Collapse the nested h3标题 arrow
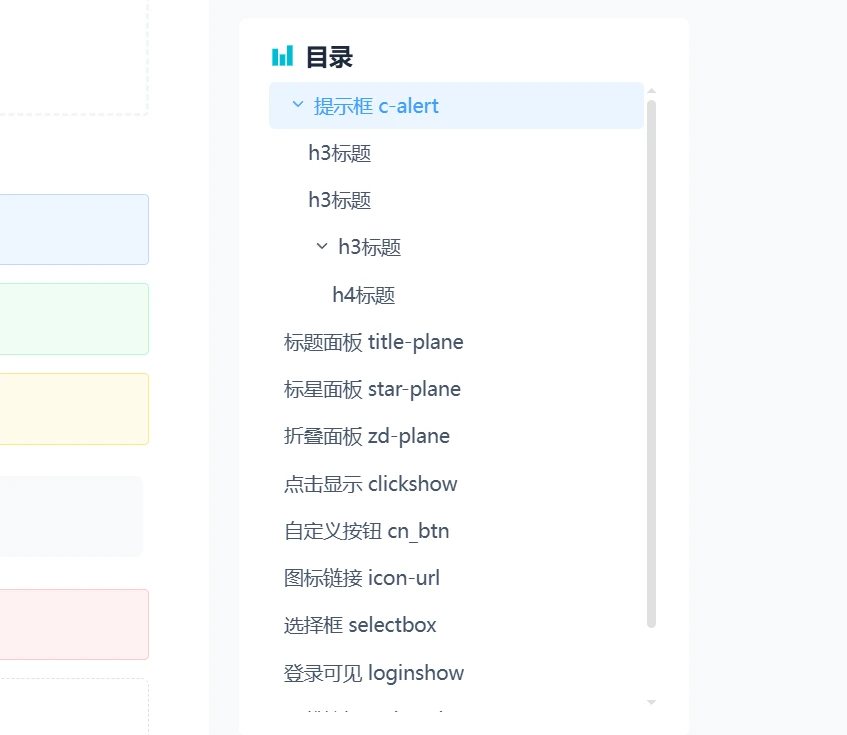The width and height of the screenshot is (847, 735). (x=321, y=246)
